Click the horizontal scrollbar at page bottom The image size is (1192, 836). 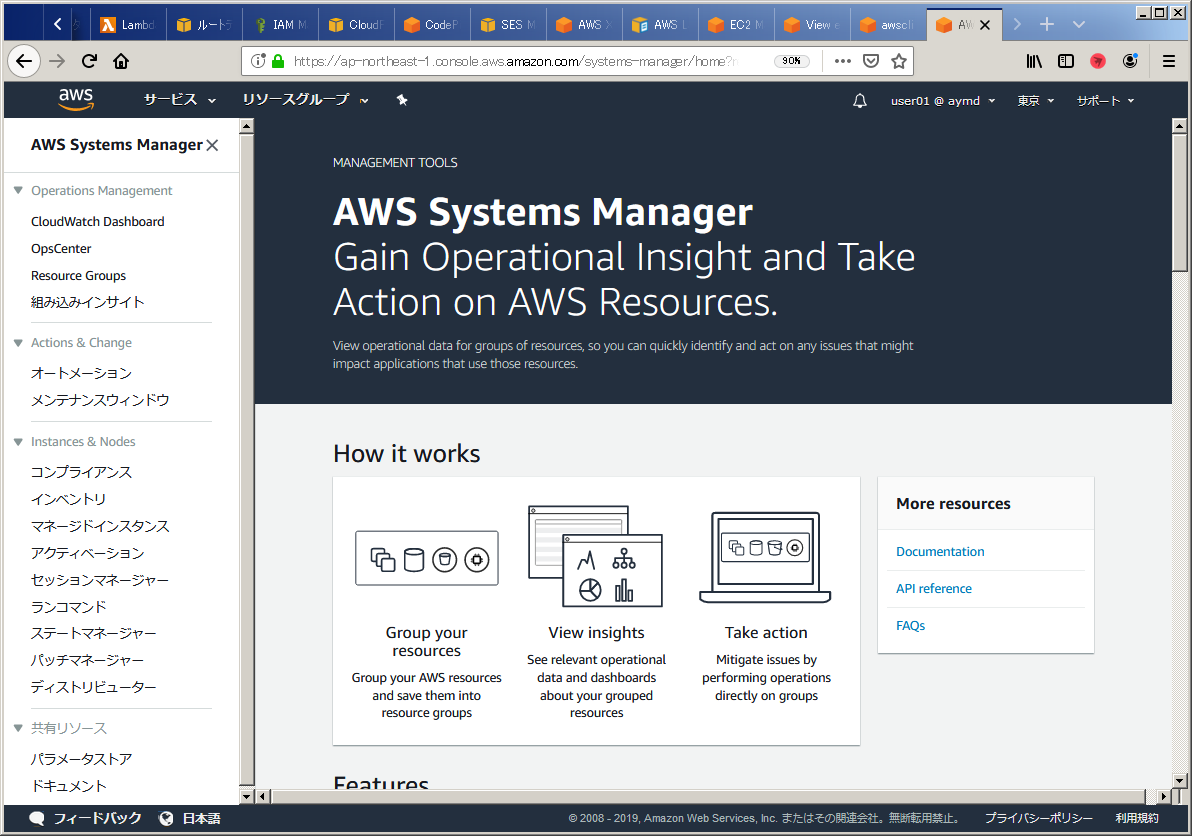[x=709, y=796]
